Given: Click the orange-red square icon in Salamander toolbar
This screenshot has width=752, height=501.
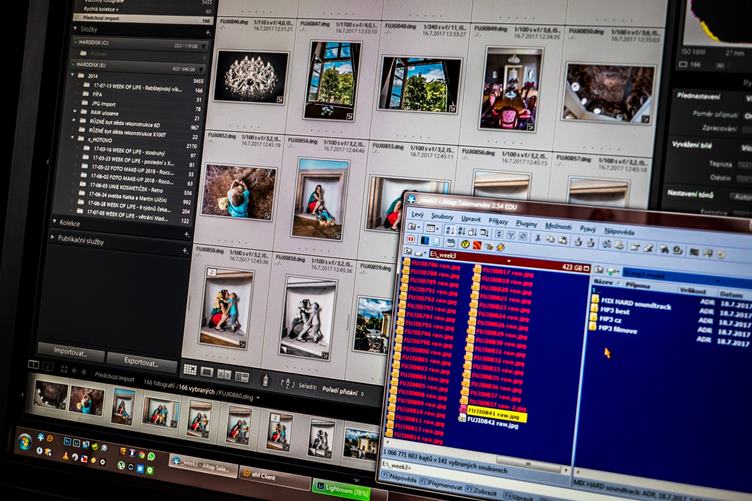Looking at the screenshot, I should pos(477,245).
